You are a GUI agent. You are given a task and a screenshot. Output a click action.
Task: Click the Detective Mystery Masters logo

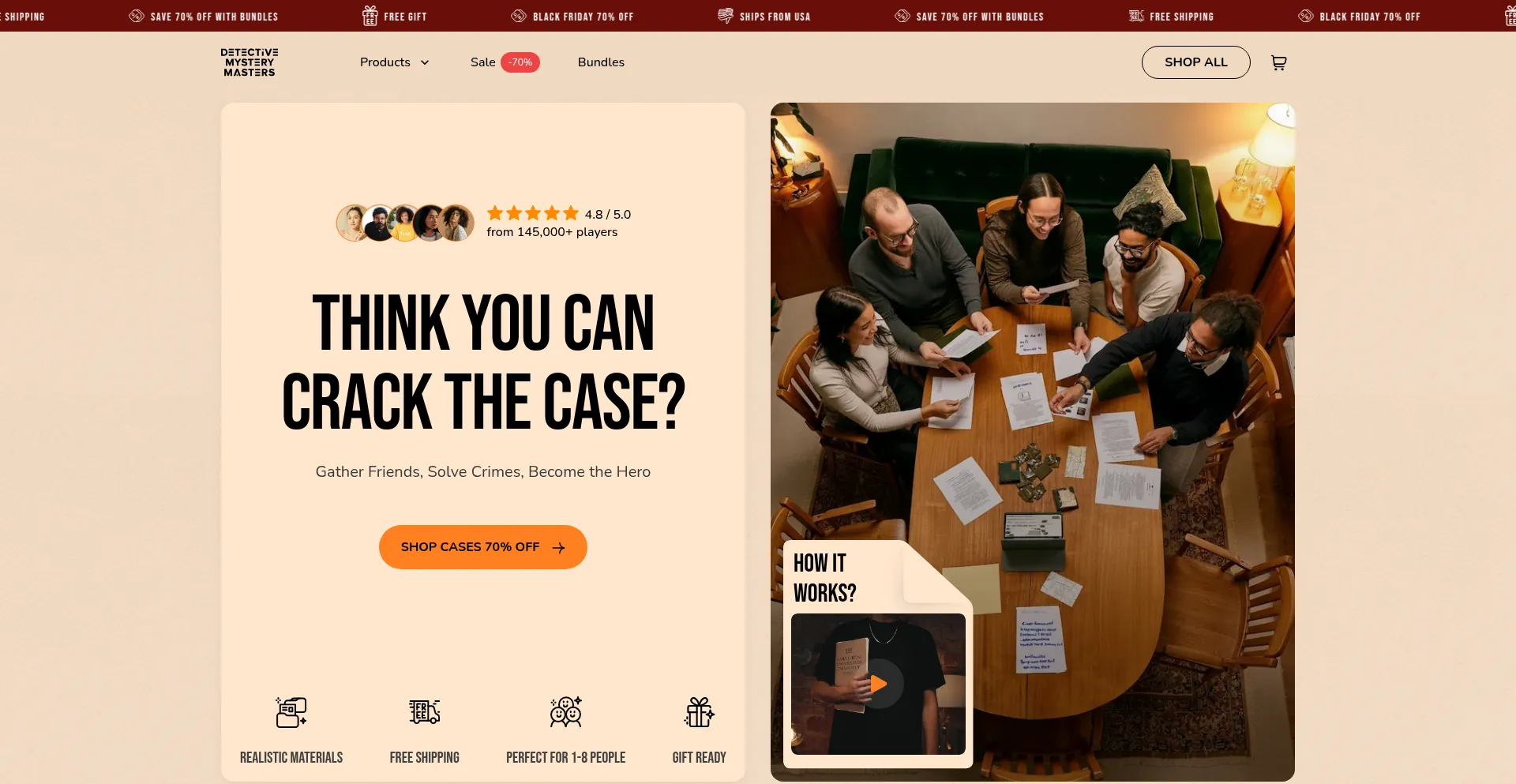250,62
